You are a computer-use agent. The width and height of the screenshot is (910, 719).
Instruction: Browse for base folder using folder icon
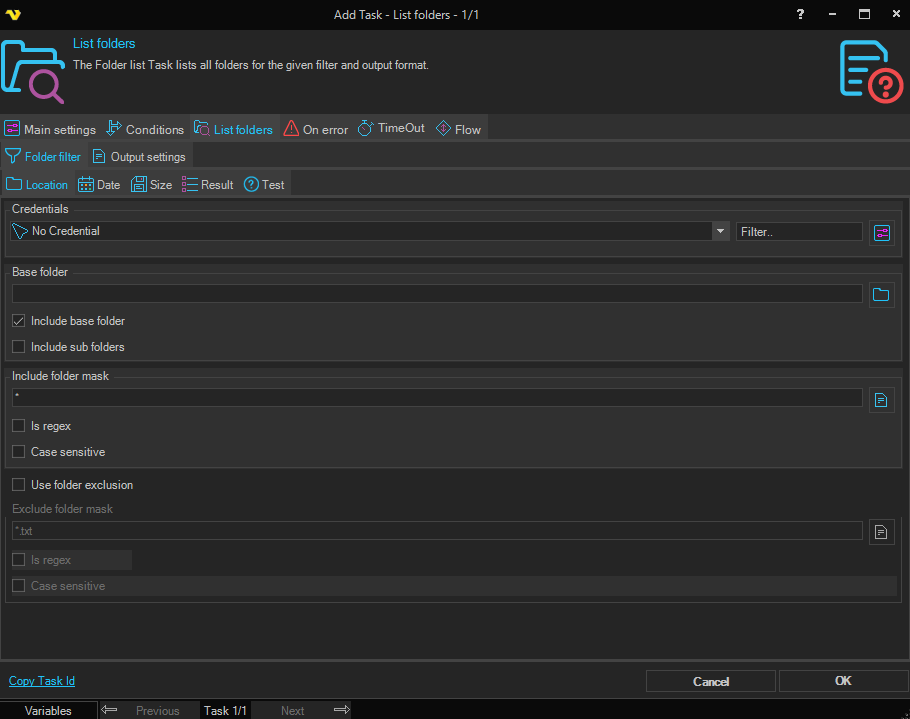(881, 294)
